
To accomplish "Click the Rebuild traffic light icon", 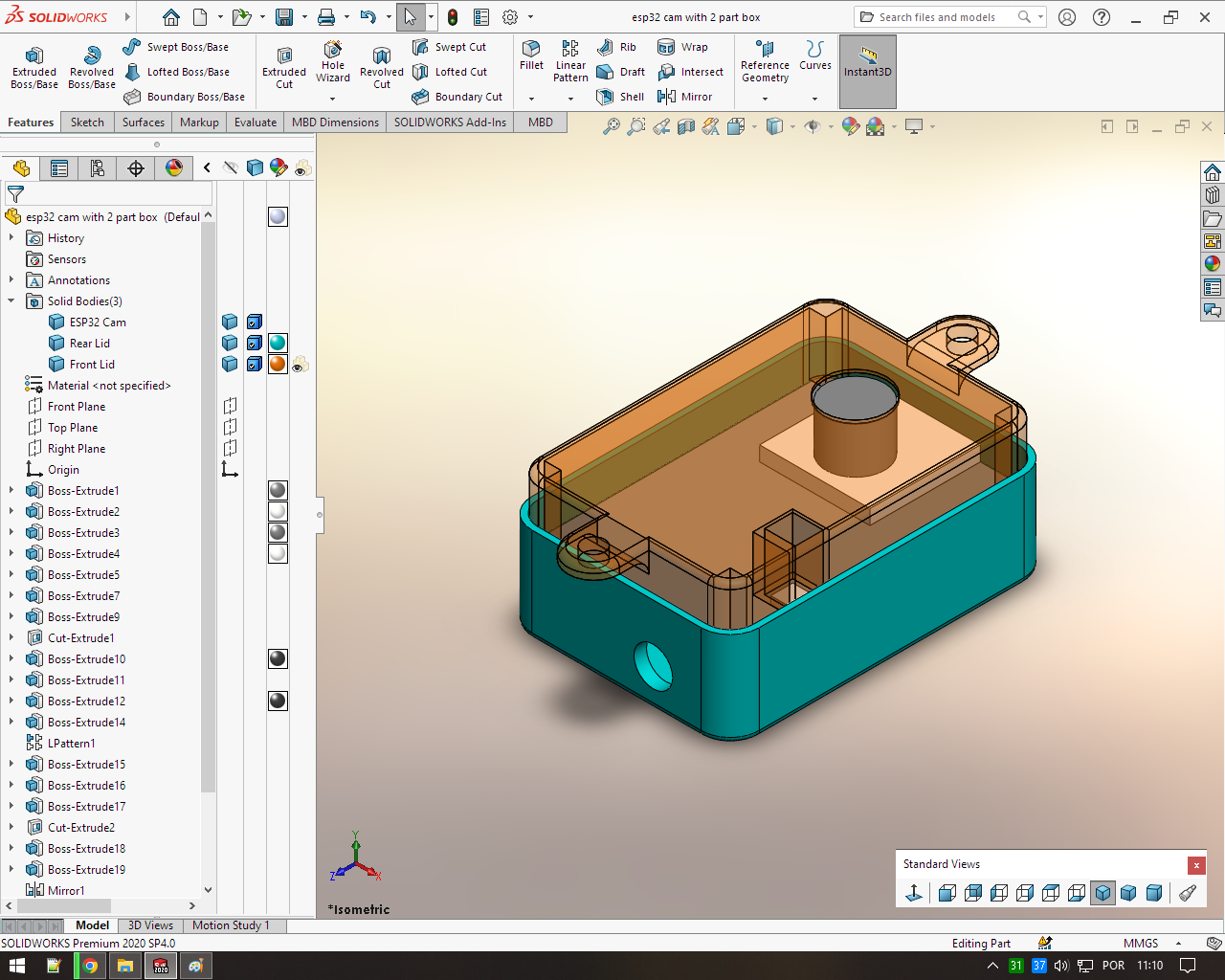I will tap(453, 17).
